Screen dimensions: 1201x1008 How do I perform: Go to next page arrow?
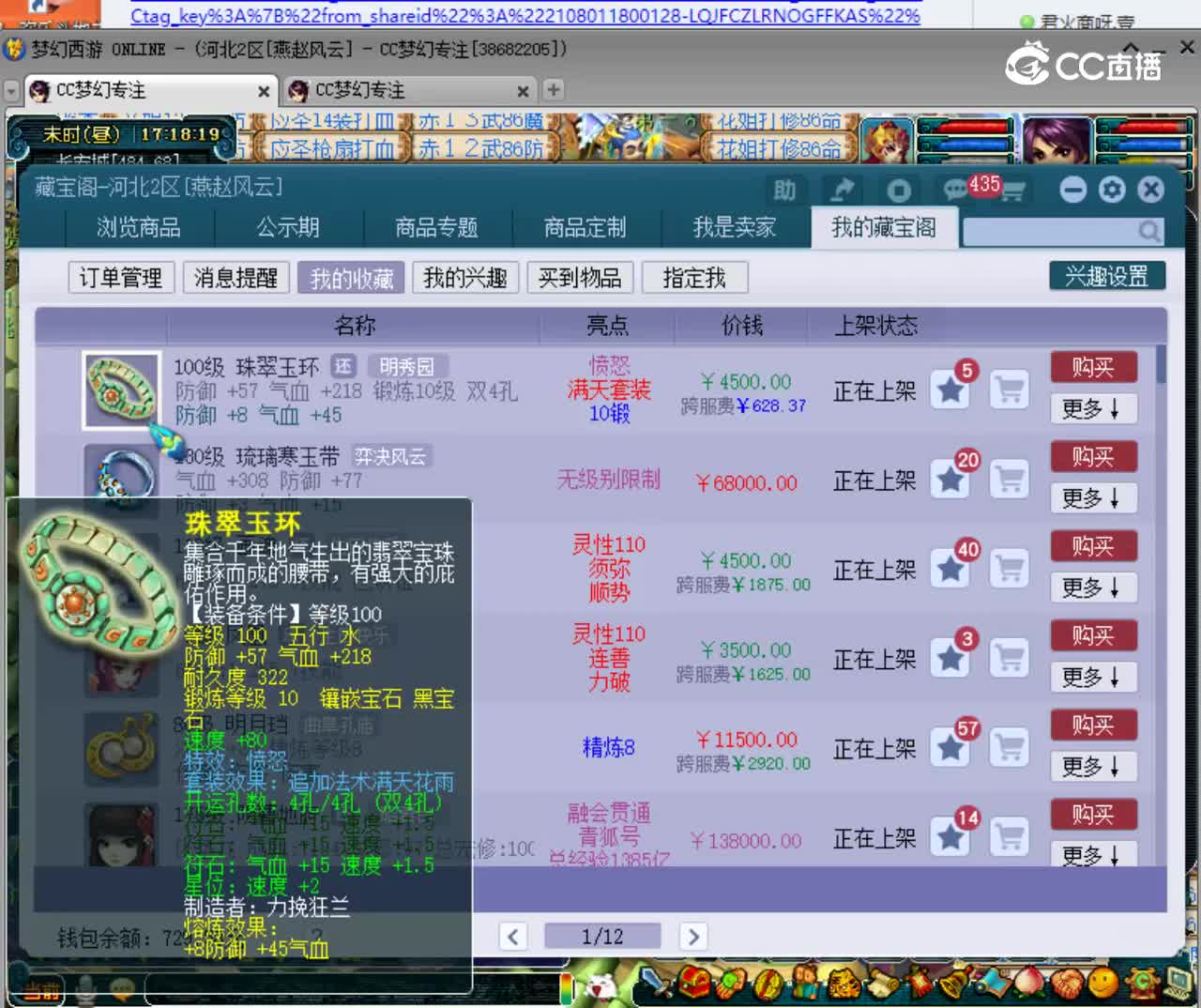pos(693,936)
